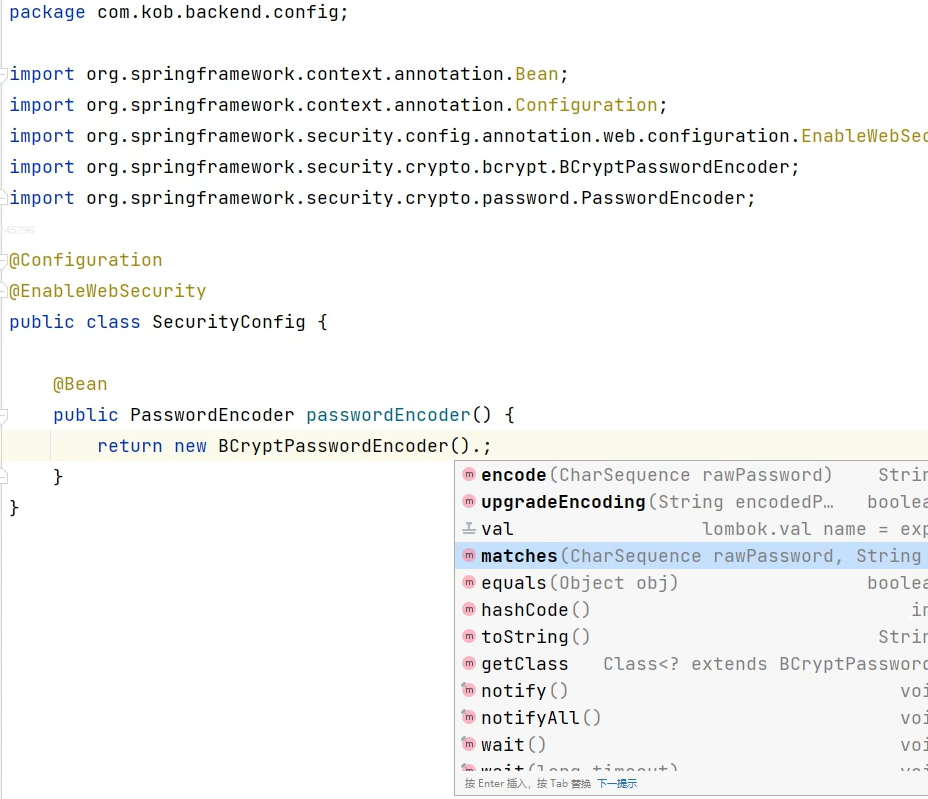
Task: Select the encode method suggestion
Action: click(691, 475)
